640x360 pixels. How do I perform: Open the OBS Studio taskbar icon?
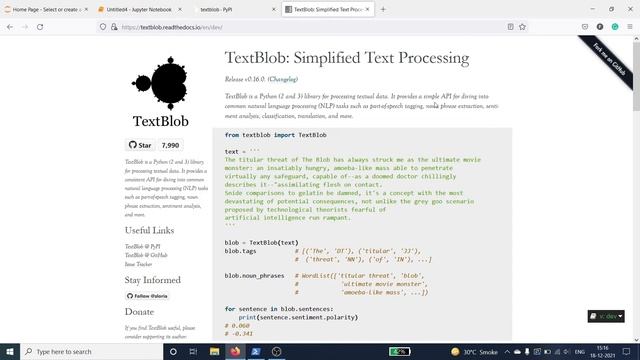276,351
